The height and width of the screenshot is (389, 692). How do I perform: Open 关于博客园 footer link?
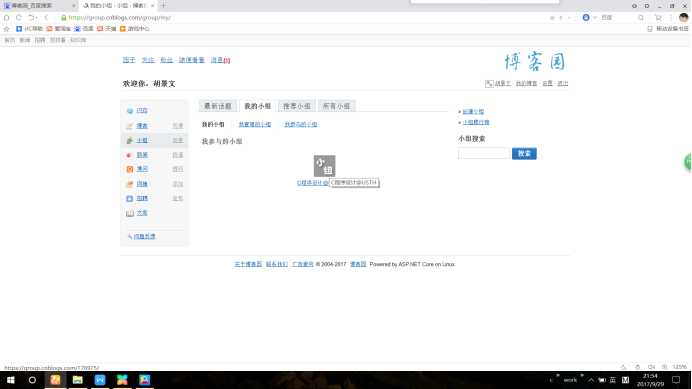[248, 264]
